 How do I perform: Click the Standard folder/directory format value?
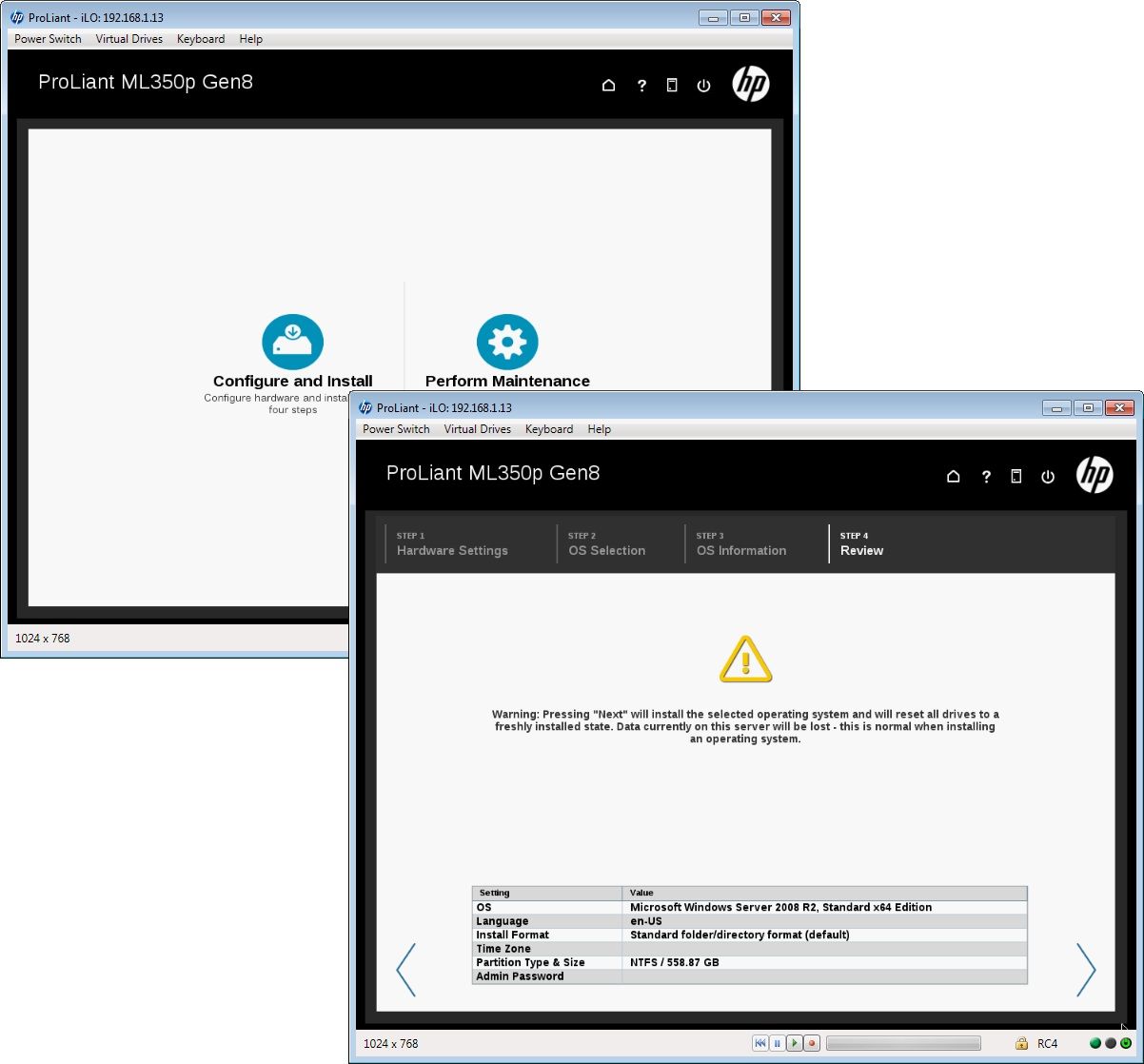click(740, 935)
